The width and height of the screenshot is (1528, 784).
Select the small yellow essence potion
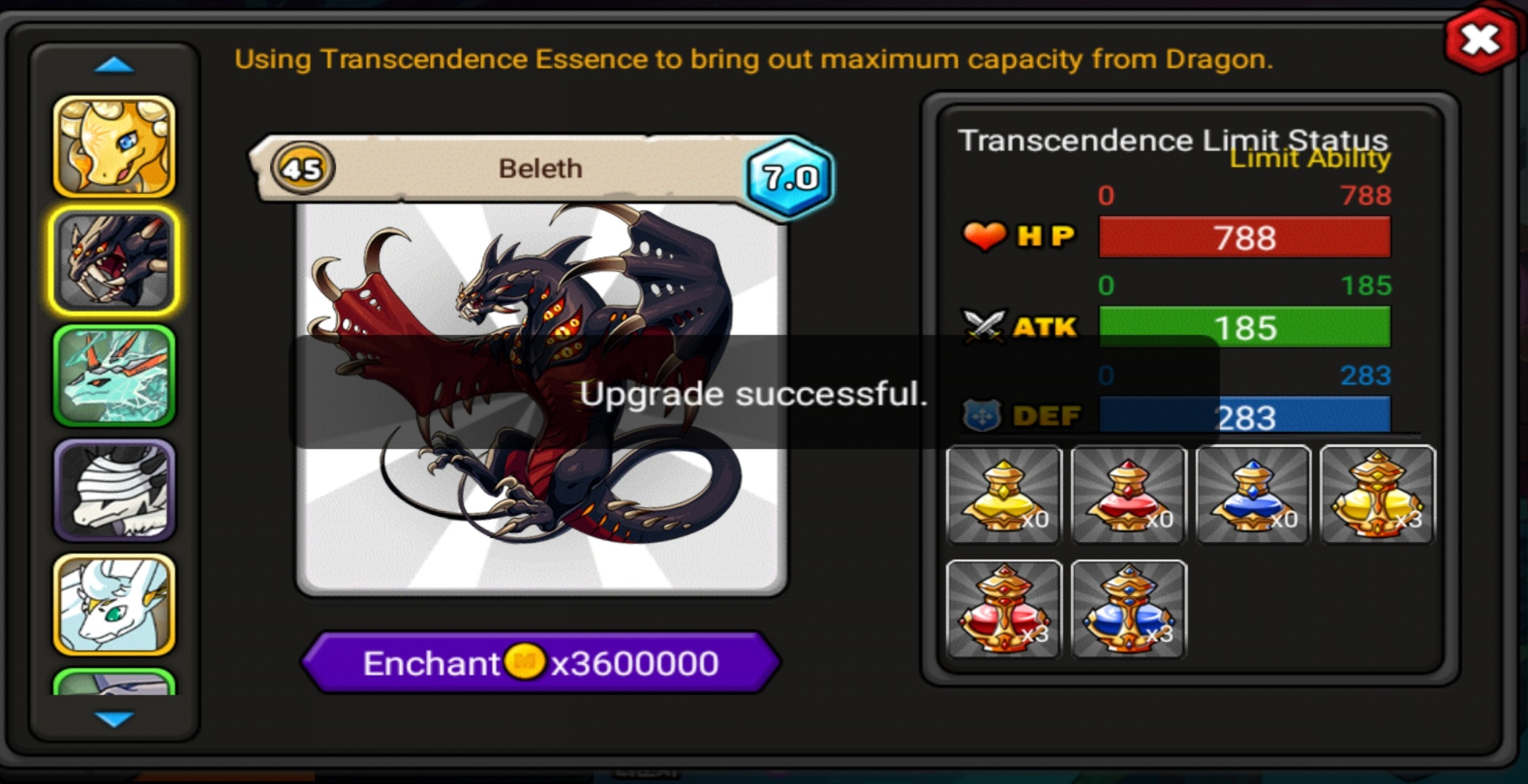click(x=1004, y=494)
